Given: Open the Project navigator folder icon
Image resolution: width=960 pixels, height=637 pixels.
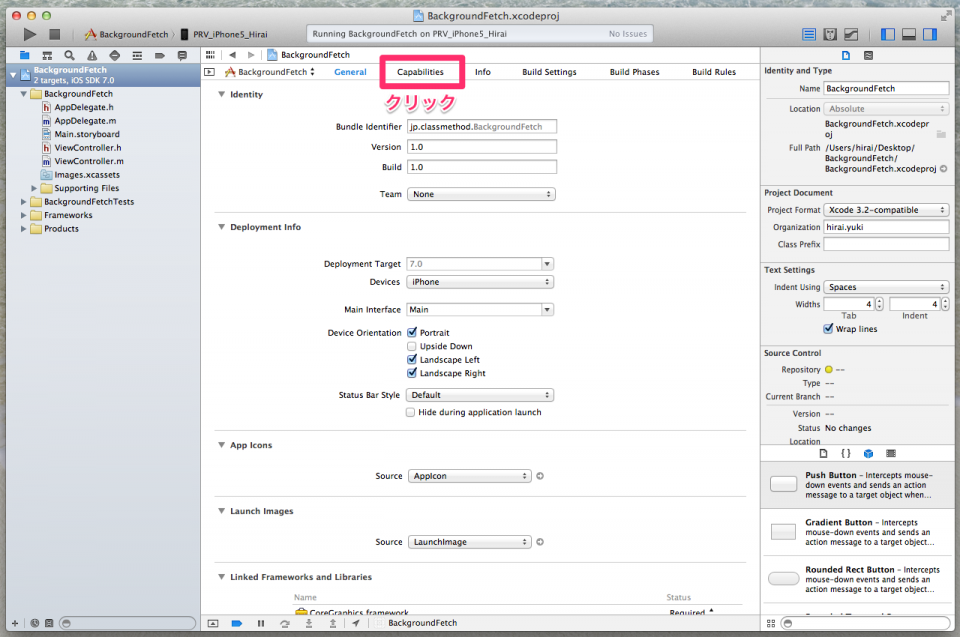Looking at the screenshot, I should pyautogui.click(x=24, y=55).
